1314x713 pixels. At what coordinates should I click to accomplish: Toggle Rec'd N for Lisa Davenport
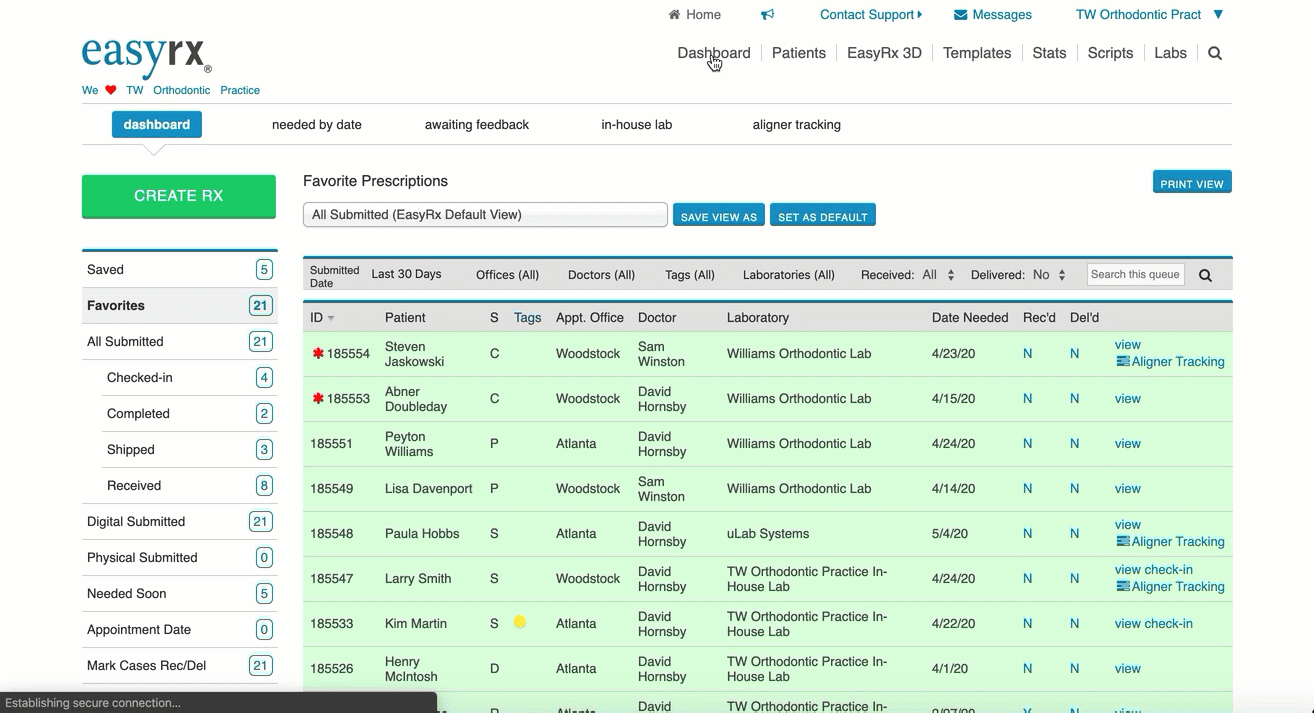click(x=1027, y=489)
